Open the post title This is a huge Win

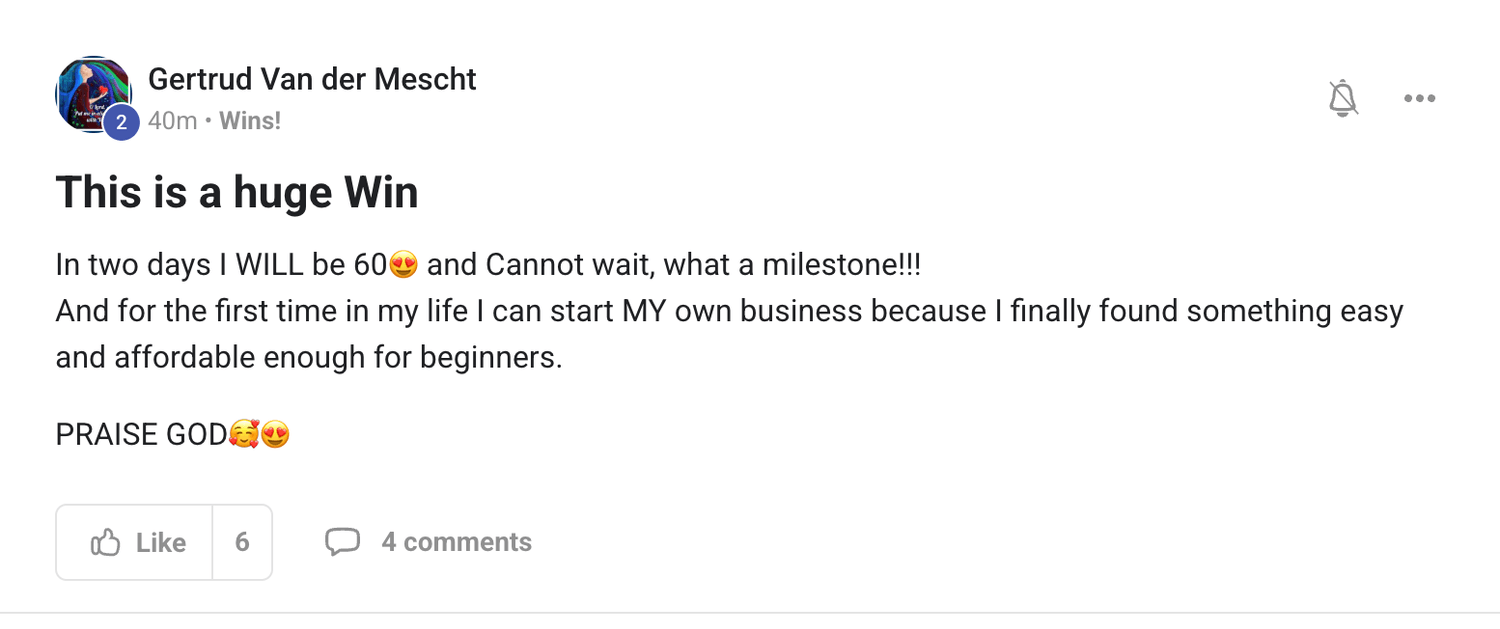coord(237,191)
